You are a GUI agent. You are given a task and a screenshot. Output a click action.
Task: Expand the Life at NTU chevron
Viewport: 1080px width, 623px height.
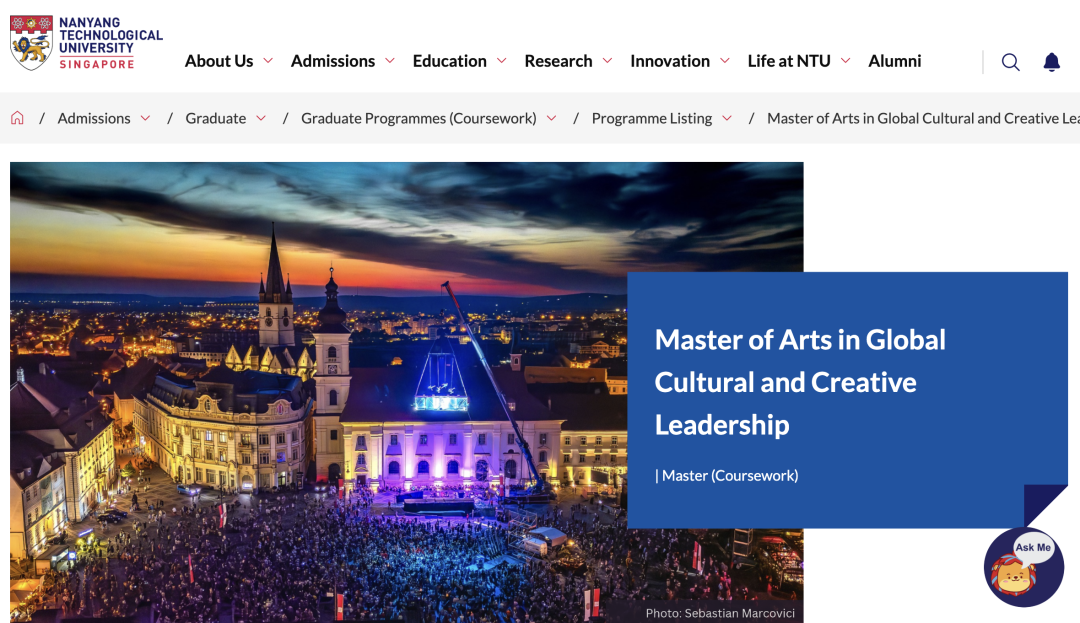tap(846, 61)
